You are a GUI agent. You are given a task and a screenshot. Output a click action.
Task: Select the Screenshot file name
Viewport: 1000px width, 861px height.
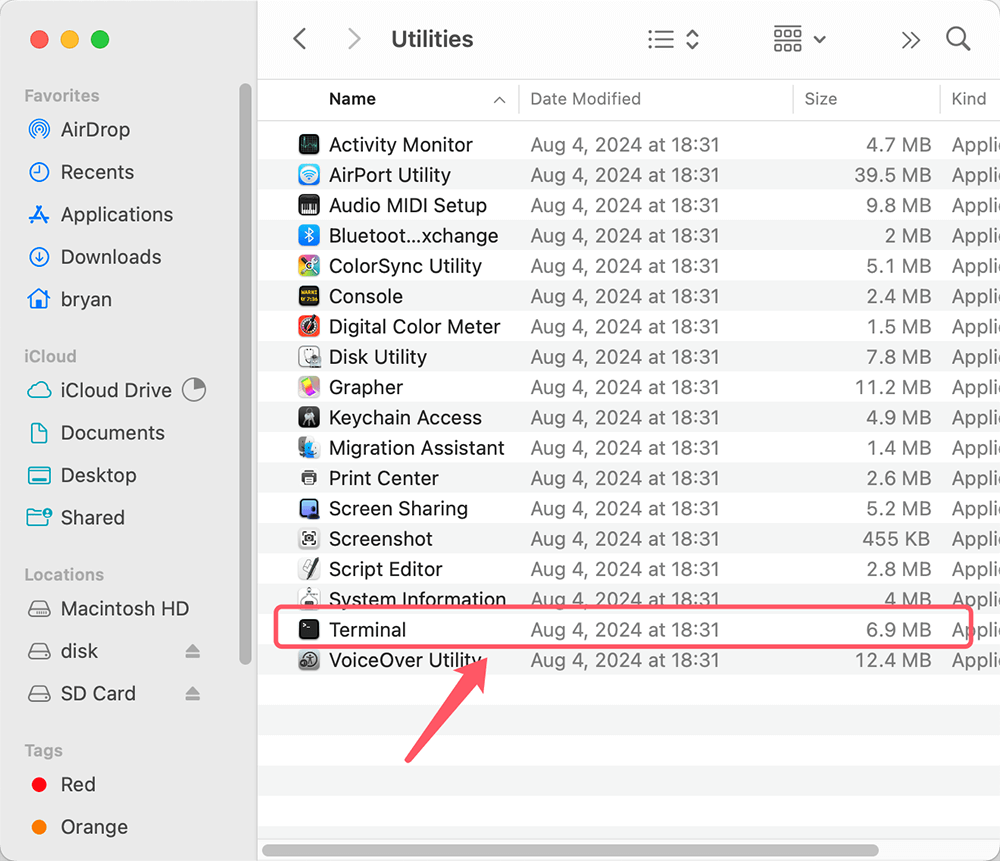(381, 538)
